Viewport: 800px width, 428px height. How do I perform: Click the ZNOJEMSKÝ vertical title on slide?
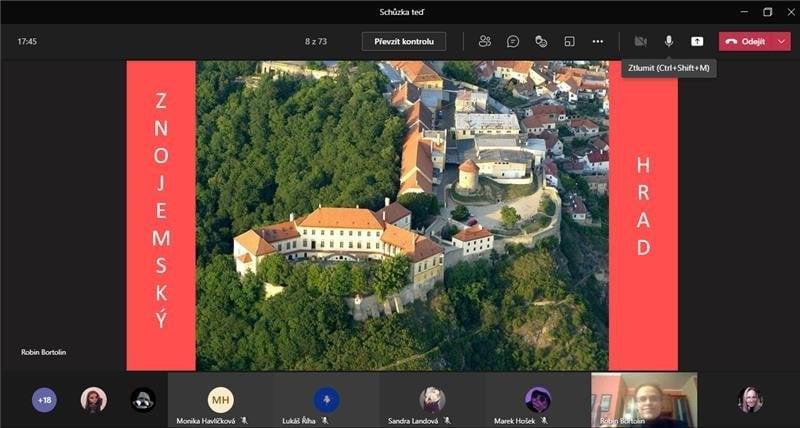pos(161,211)
